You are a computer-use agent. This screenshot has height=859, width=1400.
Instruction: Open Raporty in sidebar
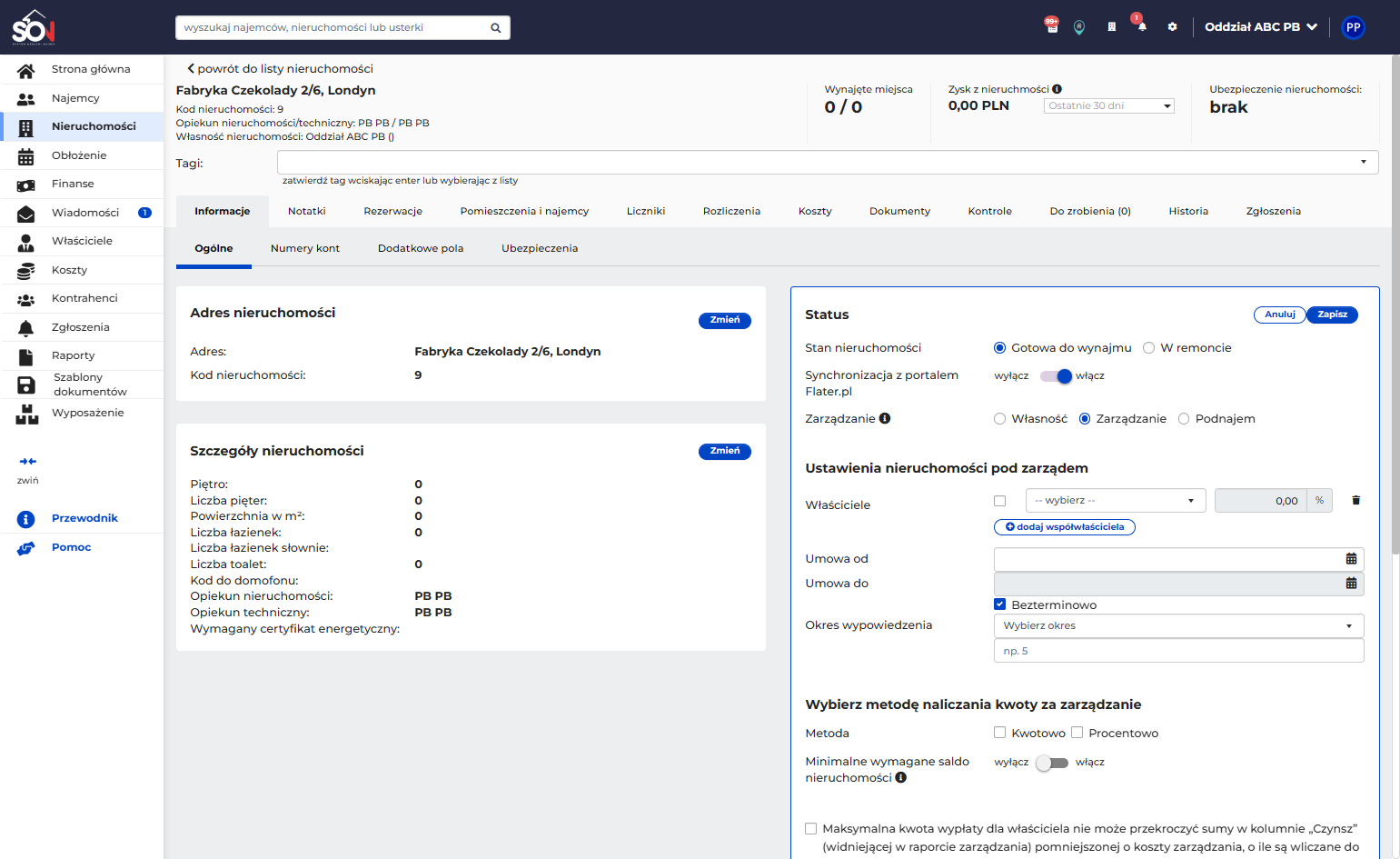pos(82,355)
